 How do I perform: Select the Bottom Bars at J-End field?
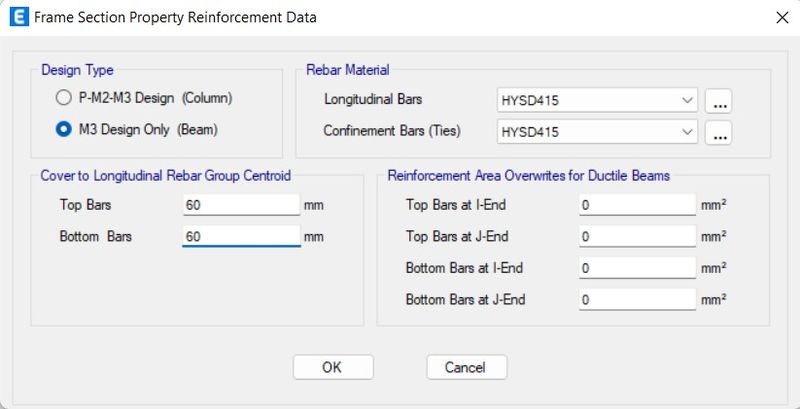[637, 300]
